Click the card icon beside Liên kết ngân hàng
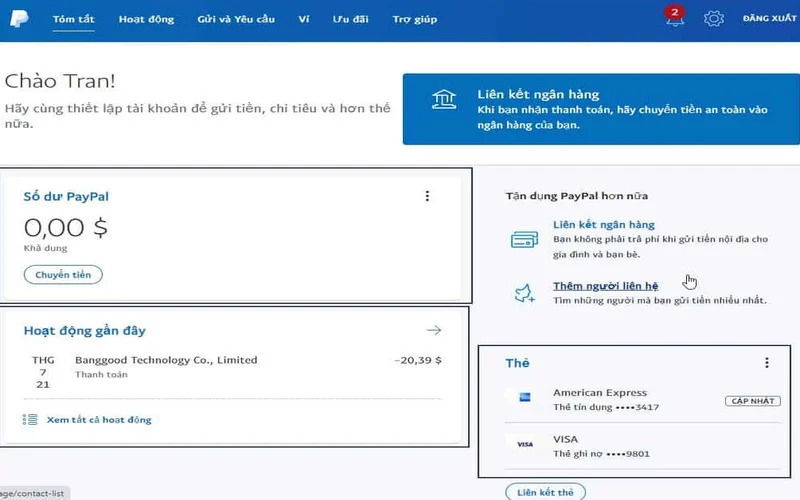The image size is (800, 500). click(524, 240)
